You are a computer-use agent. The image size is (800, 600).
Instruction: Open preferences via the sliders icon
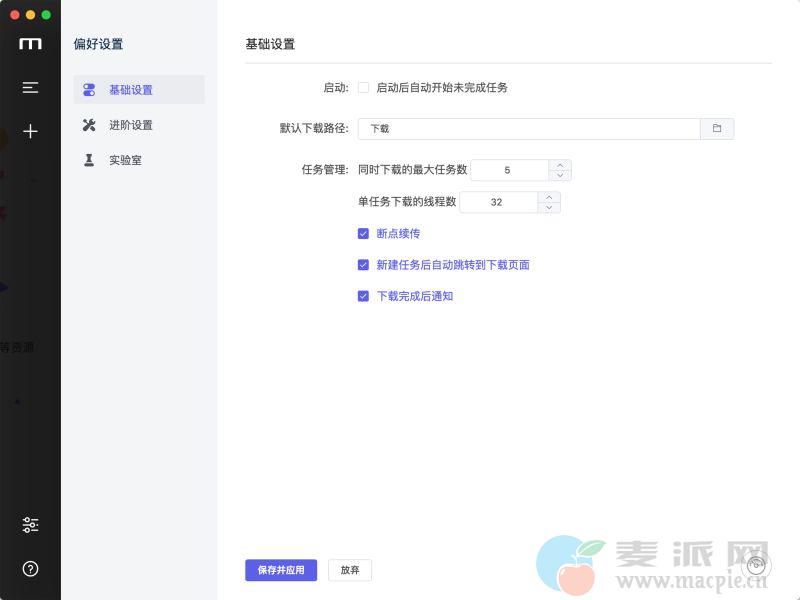click(x=30, y=525)
